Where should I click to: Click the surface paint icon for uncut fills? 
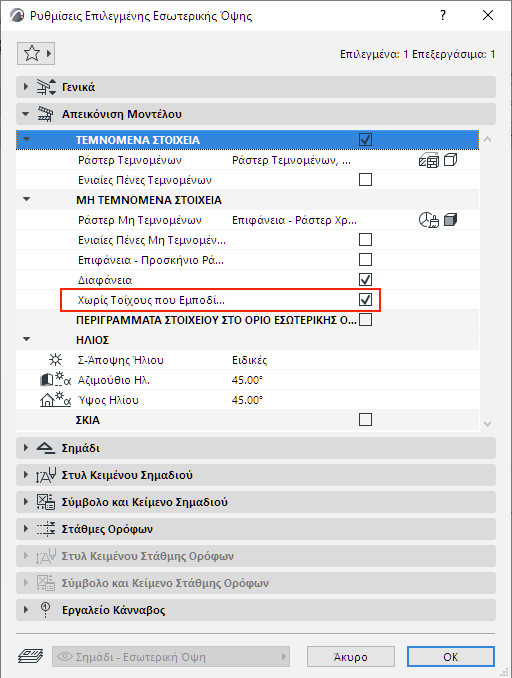pyautogui.click(x=429, y=220)
